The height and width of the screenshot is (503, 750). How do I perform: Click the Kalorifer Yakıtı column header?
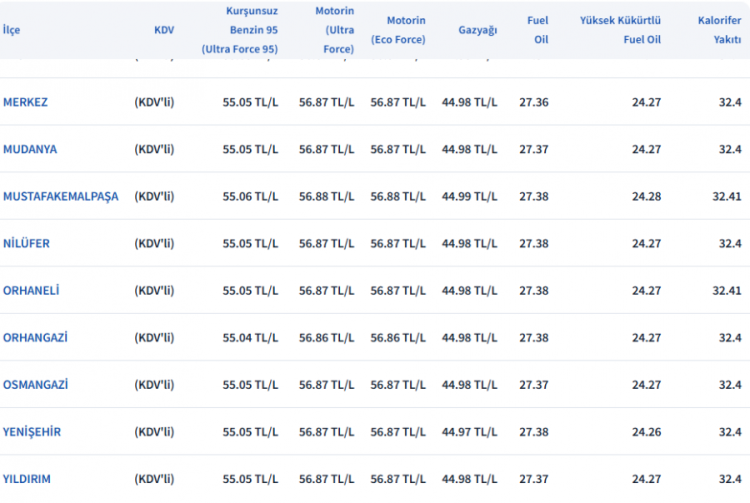point(719,30)
